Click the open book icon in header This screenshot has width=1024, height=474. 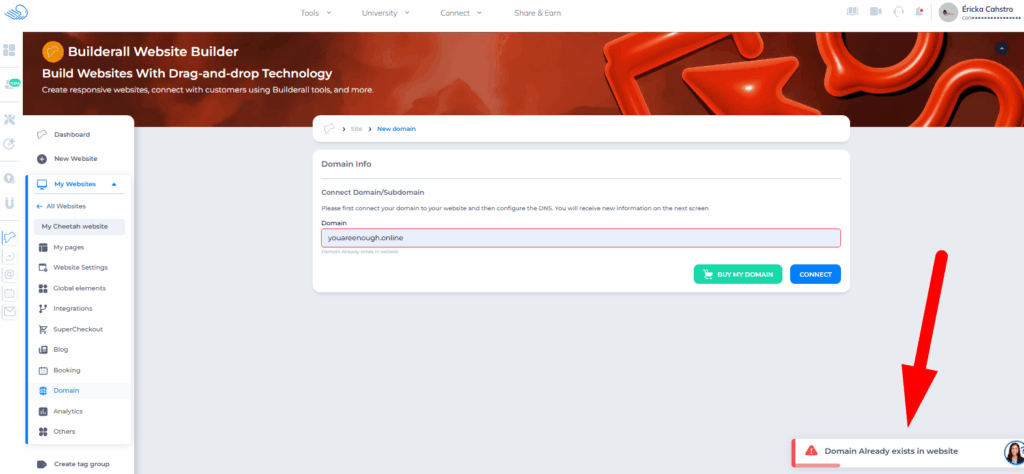point(852,12)
